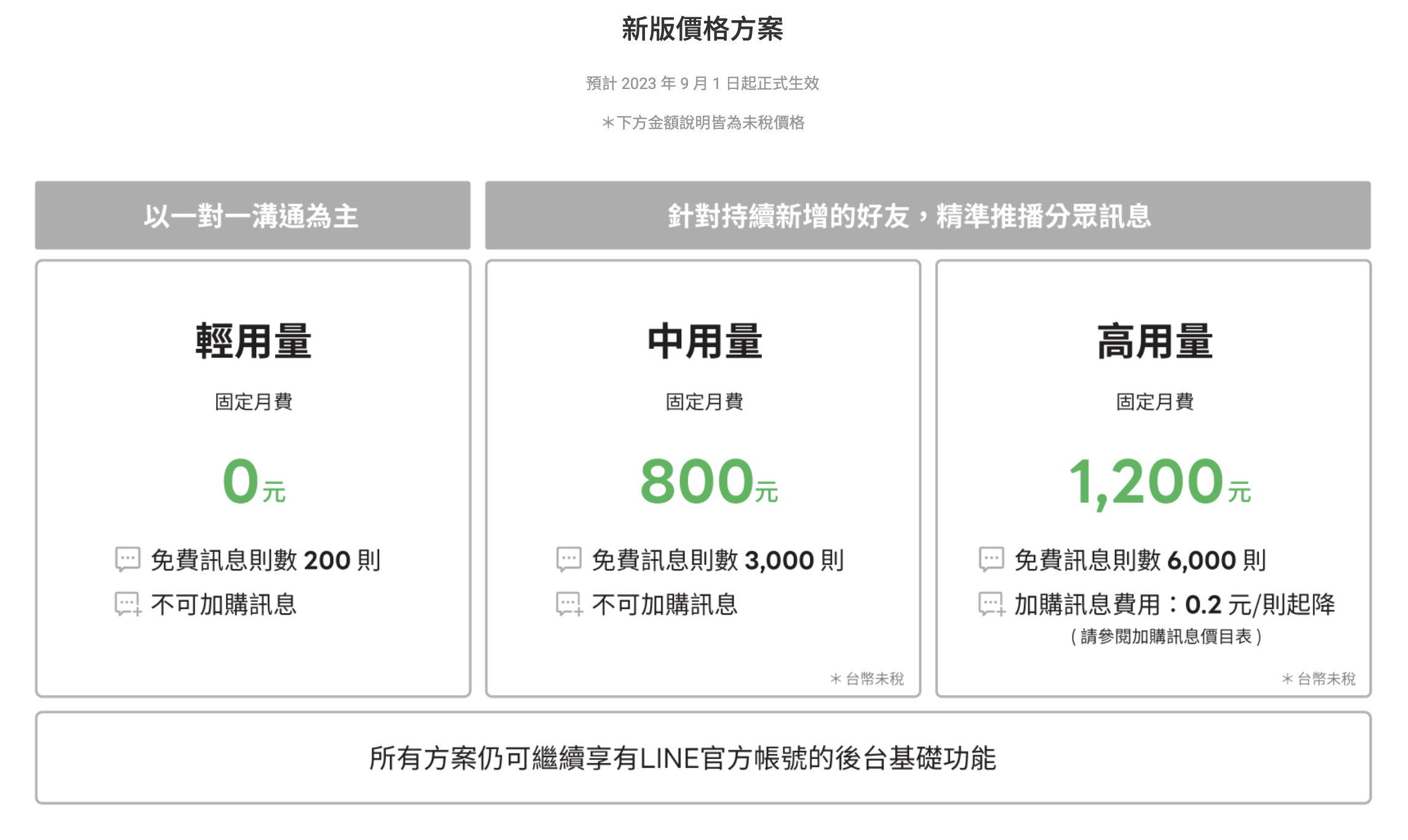Screen dimensions: 1408x840
Task: Click the 高用量 plan title
Action: coord(1154,341)
